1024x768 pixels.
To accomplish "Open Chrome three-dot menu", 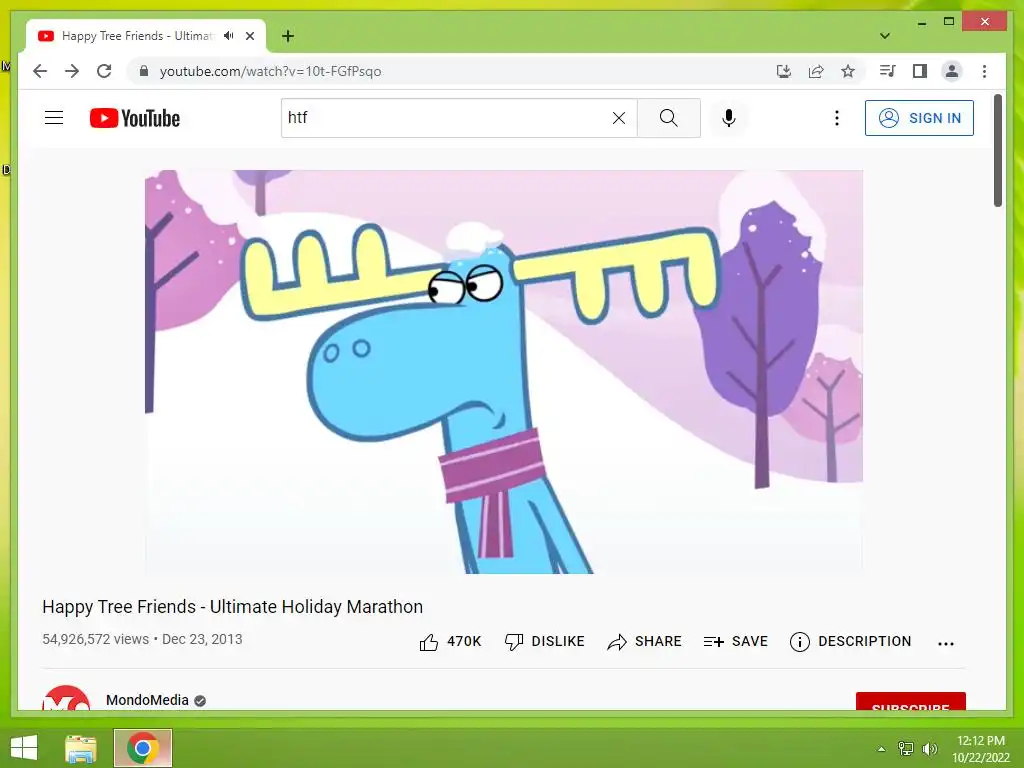I will pos(984,71).
